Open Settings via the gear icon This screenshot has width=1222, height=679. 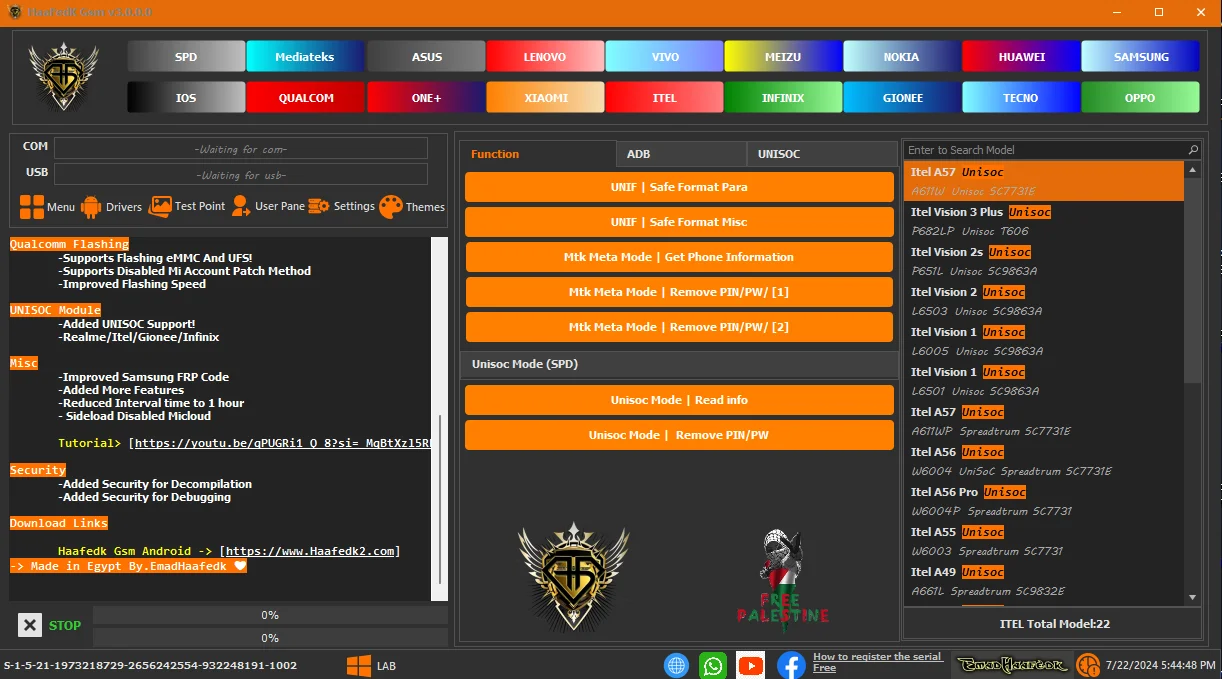click(319, 206)
